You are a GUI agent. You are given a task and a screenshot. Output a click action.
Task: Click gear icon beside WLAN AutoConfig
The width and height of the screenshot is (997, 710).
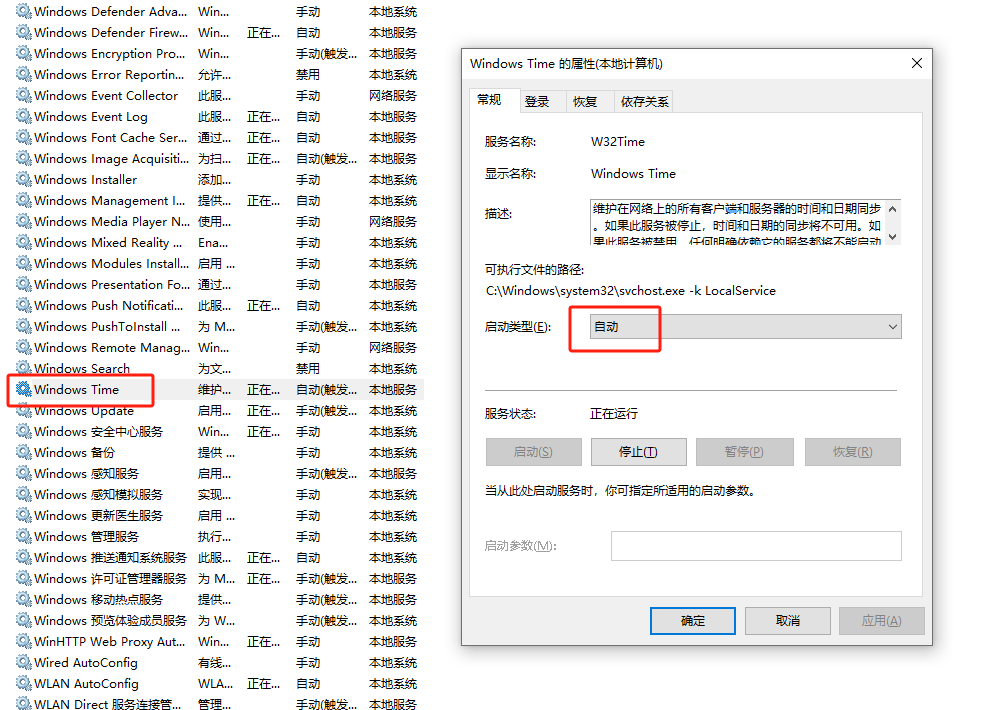[x=24, y=683]
